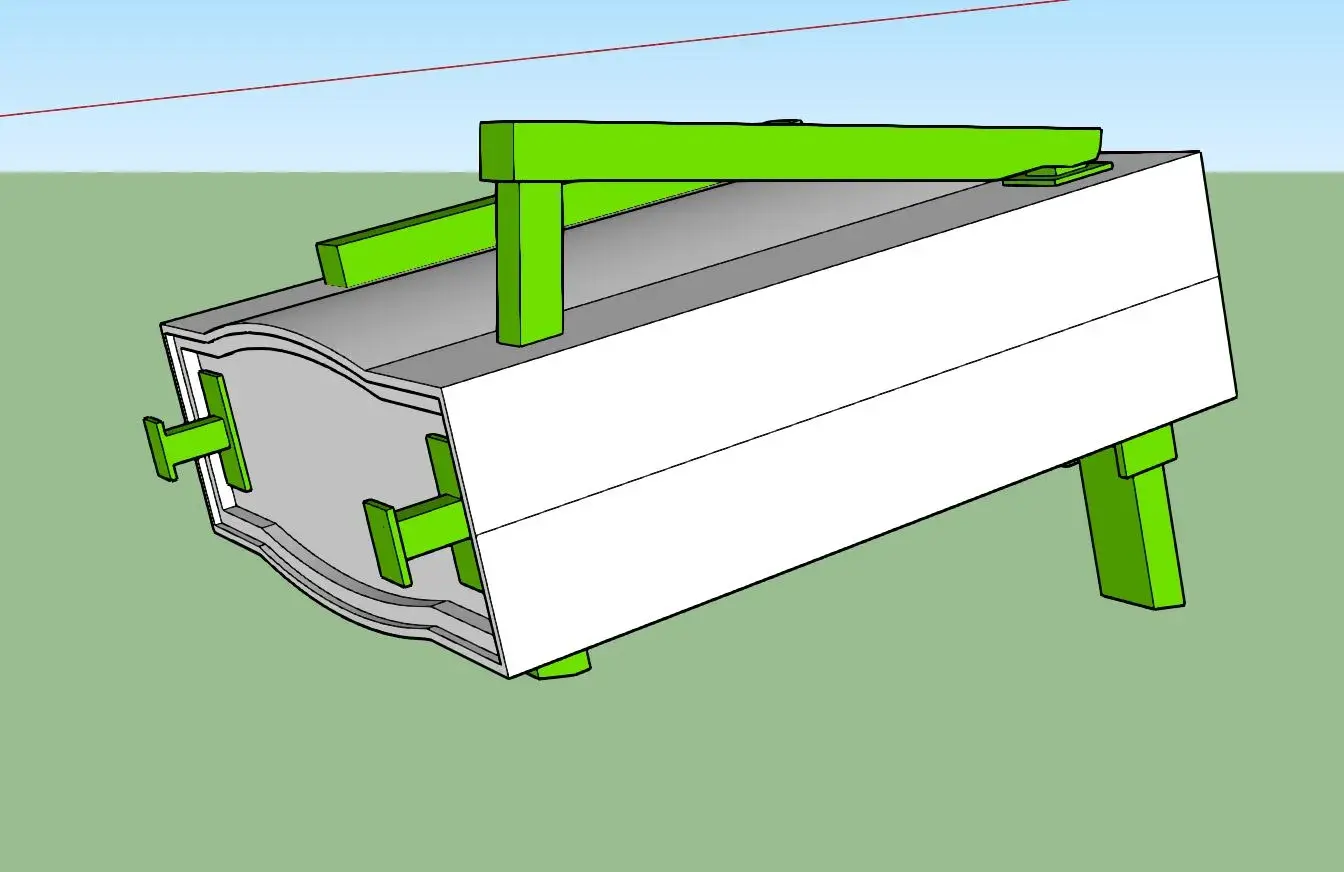Select the vertical green post under the beam
The height and width of the screenshot is (872, 1344).
click(x=530, y=264)
